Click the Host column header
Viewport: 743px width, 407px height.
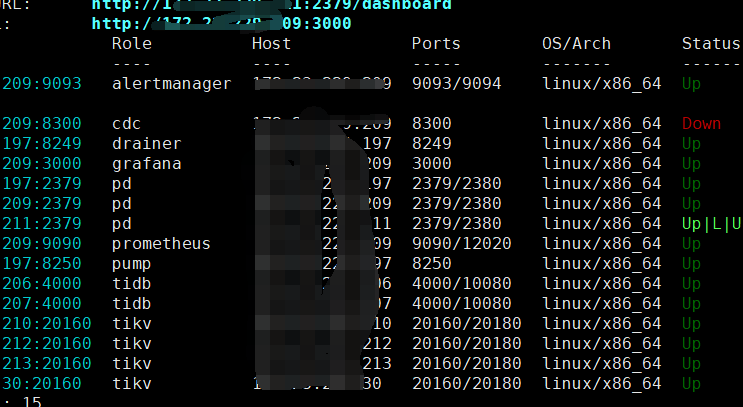[271, 44]
